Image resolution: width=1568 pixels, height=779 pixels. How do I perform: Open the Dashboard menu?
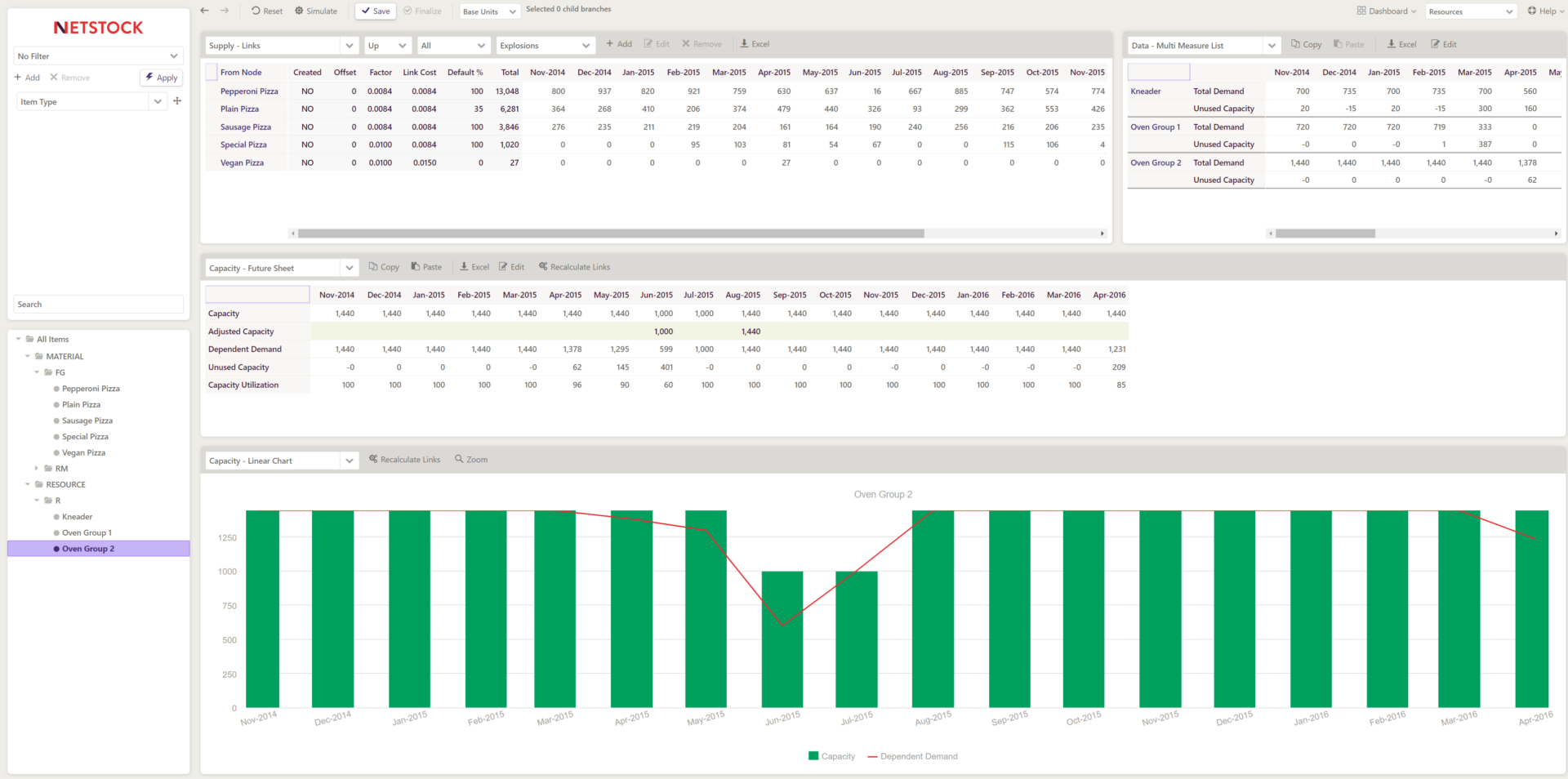[1386, 11]
